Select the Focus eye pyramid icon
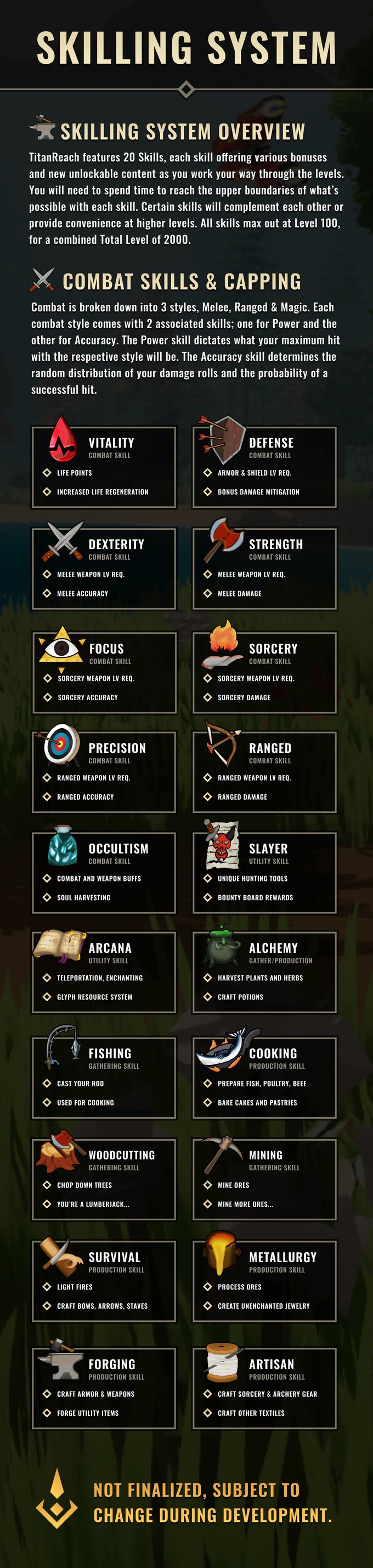Viewport: 373px width, 1568px height. click(61, 648)
